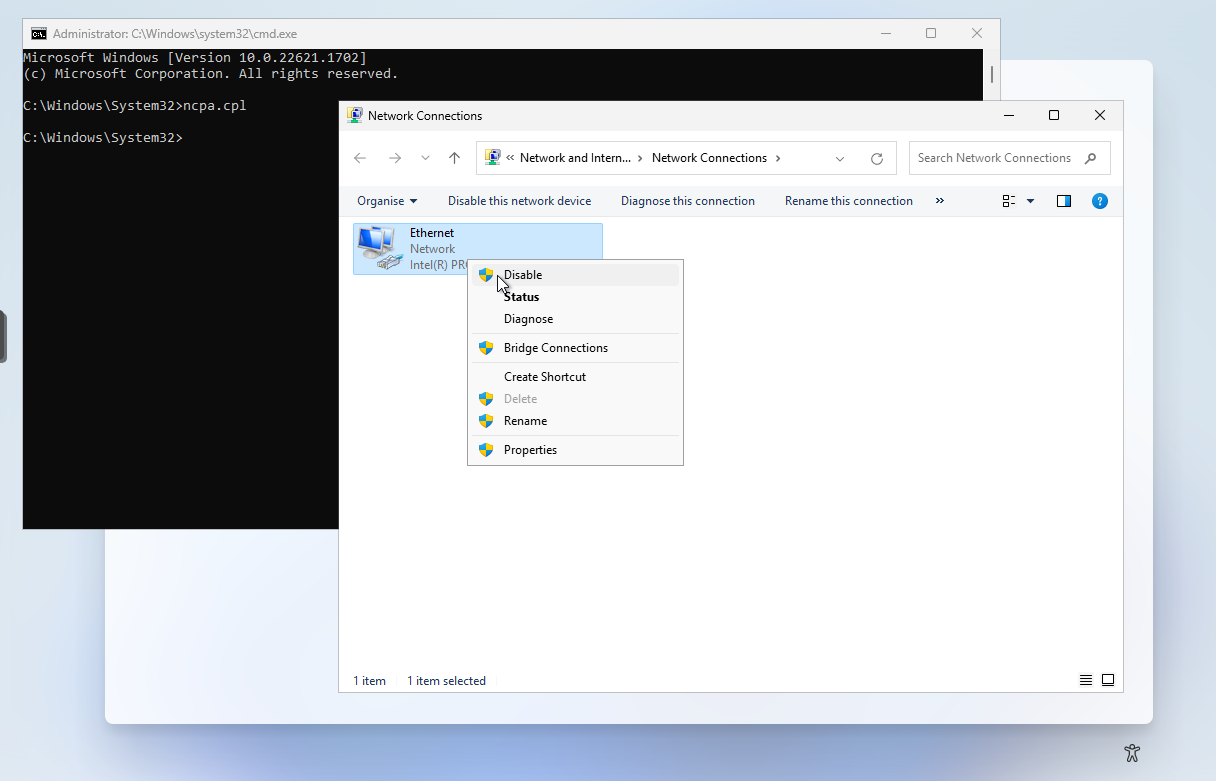This screenshot has width=1216, height=781.
Task: Minimize the Command Prompt window
Action: 885,33
